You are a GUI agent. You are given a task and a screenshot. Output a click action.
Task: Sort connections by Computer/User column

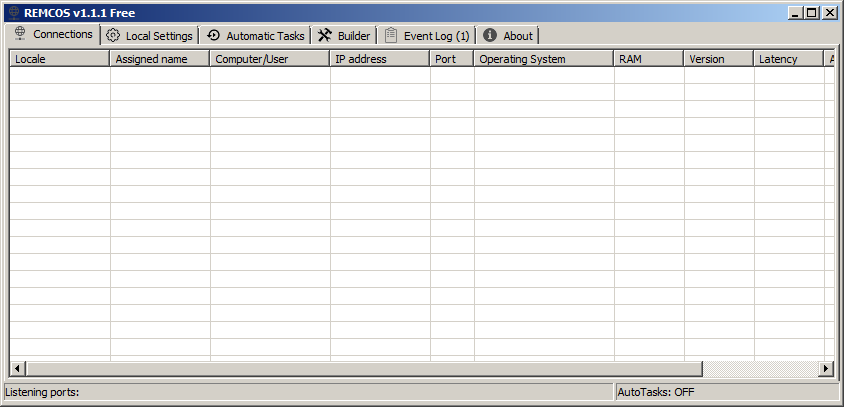269,59
